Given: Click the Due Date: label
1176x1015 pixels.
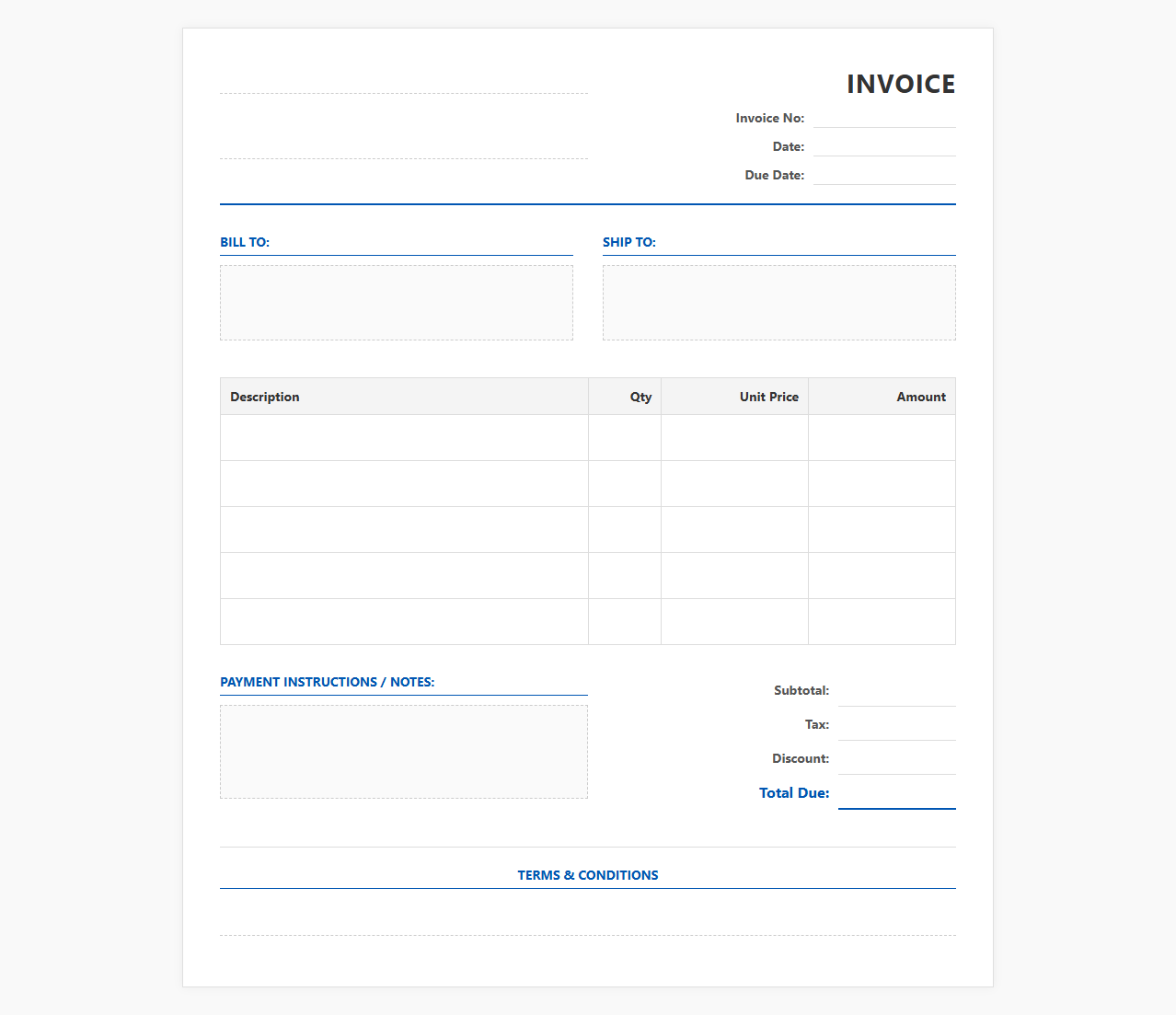Looking at the screenshot, I should point(775,175).
